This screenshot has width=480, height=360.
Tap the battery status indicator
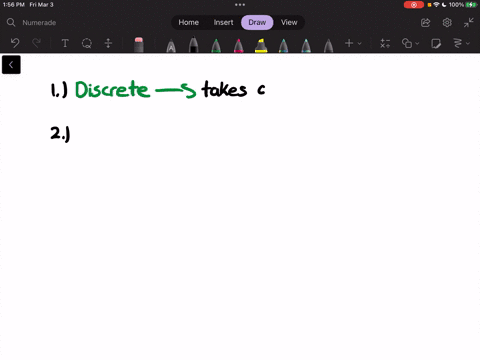click(471, 5)
